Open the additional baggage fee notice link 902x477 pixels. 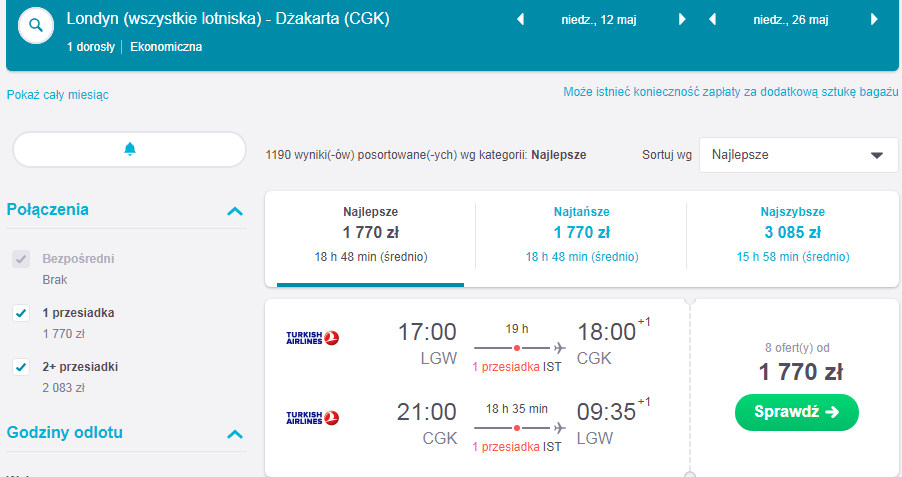click(731, 92)
